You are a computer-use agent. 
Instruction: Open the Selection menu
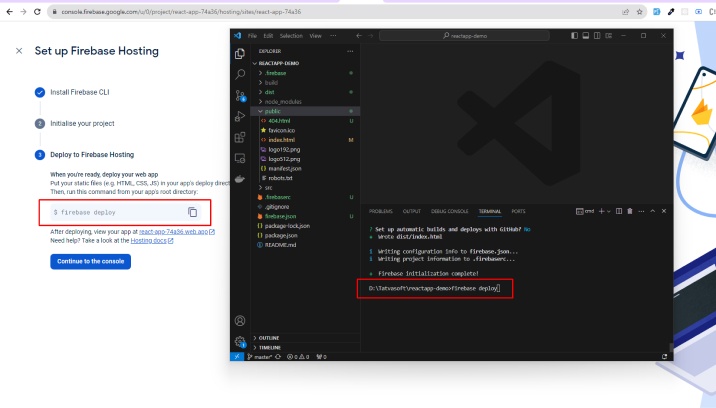291,35
